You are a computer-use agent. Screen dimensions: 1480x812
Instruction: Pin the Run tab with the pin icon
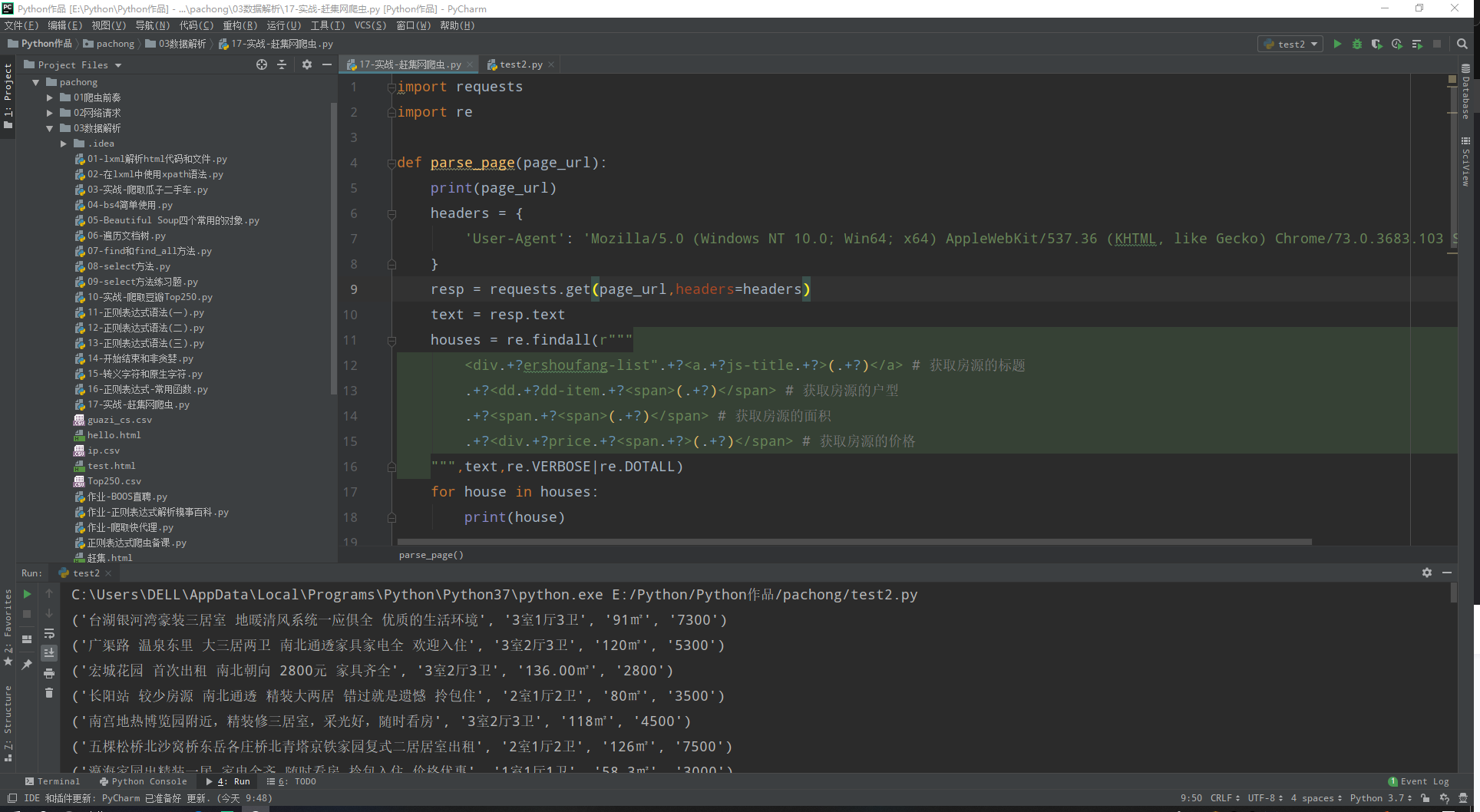(27, 665)
